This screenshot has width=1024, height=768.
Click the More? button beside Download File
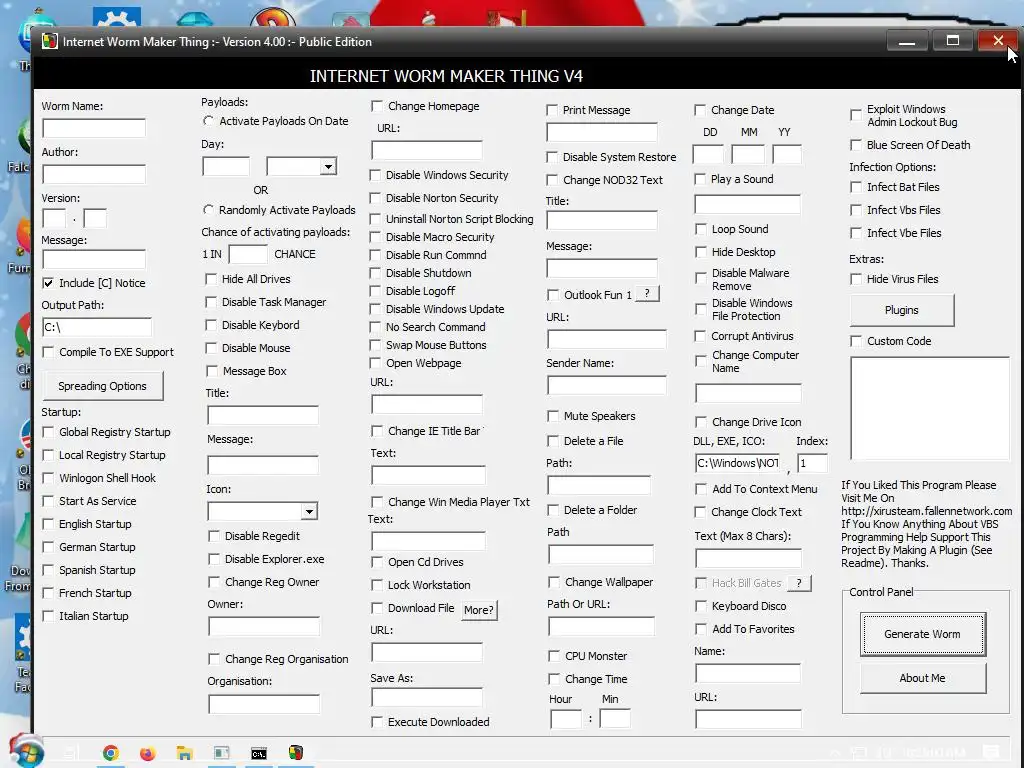click(479, 610)
